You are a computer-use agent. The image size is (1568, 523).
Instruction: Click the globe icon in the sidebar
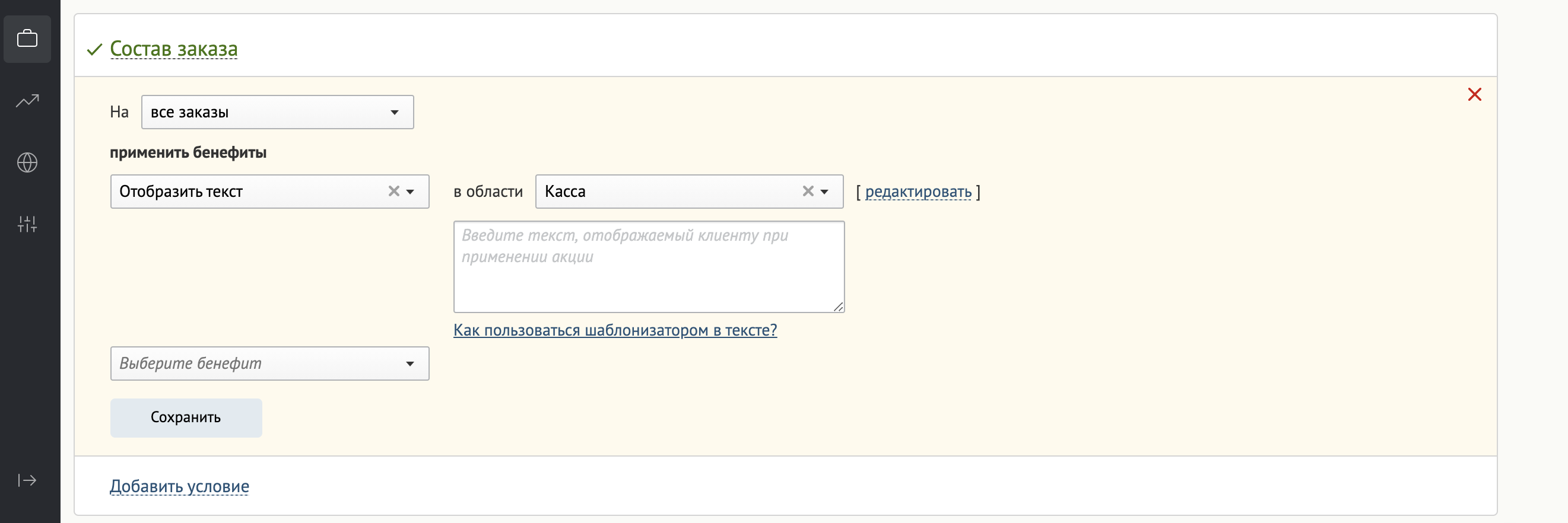(27, 162)
